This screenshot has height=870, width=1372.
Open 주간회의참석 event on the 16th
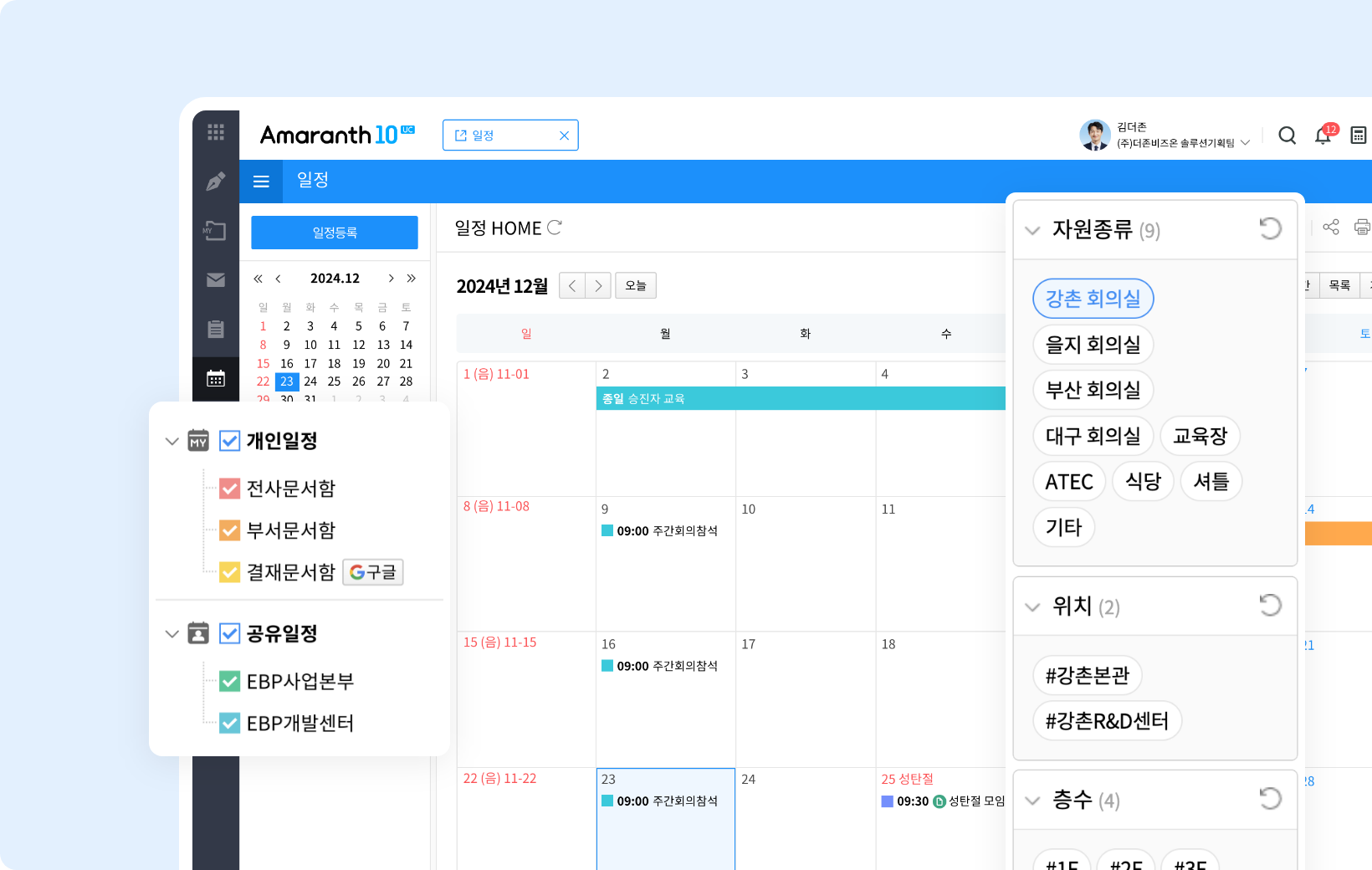[659, 666]
